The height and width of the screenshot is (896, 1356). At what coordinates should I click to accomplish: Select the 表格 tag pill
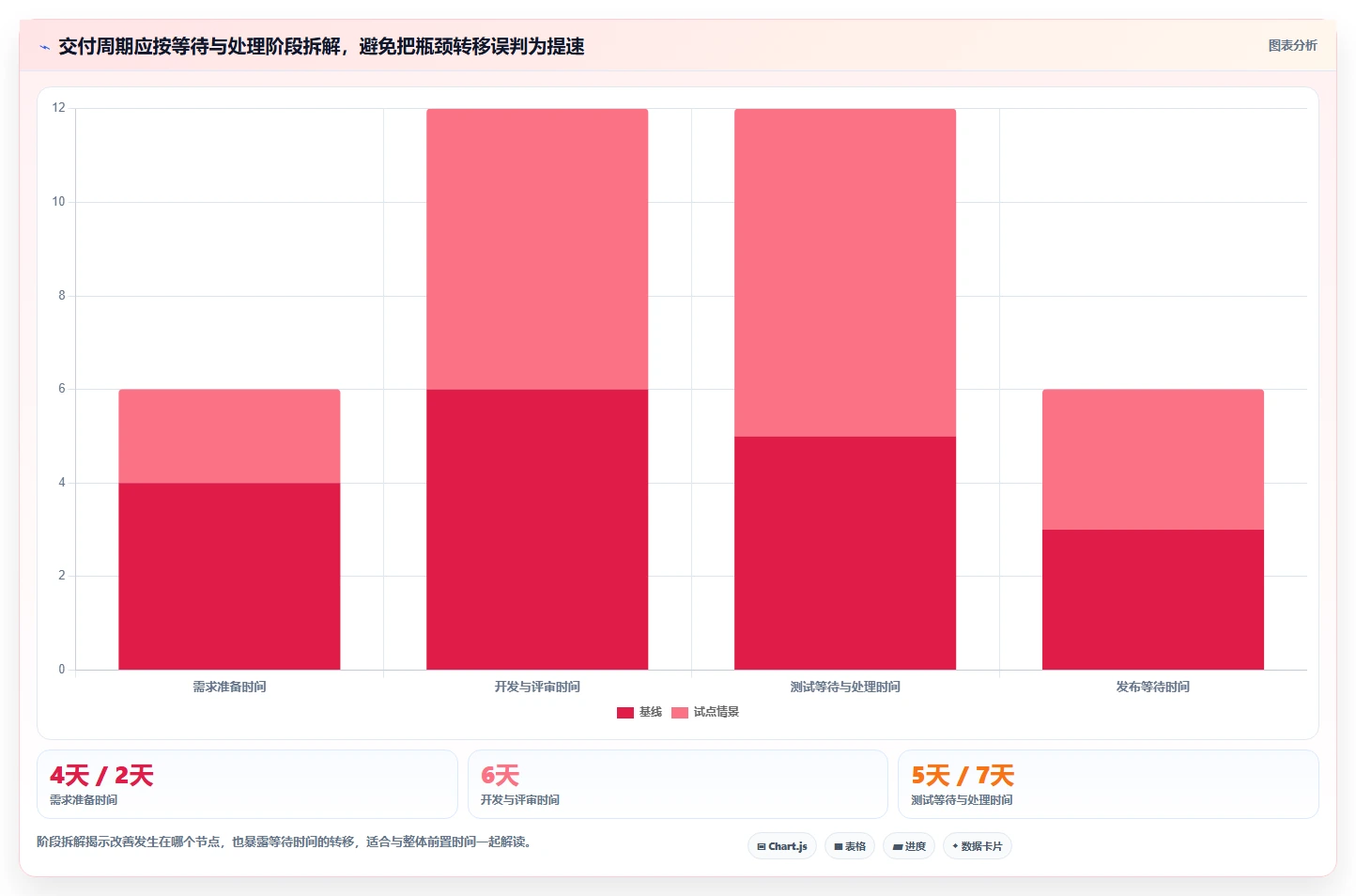[x=850, y=846]
